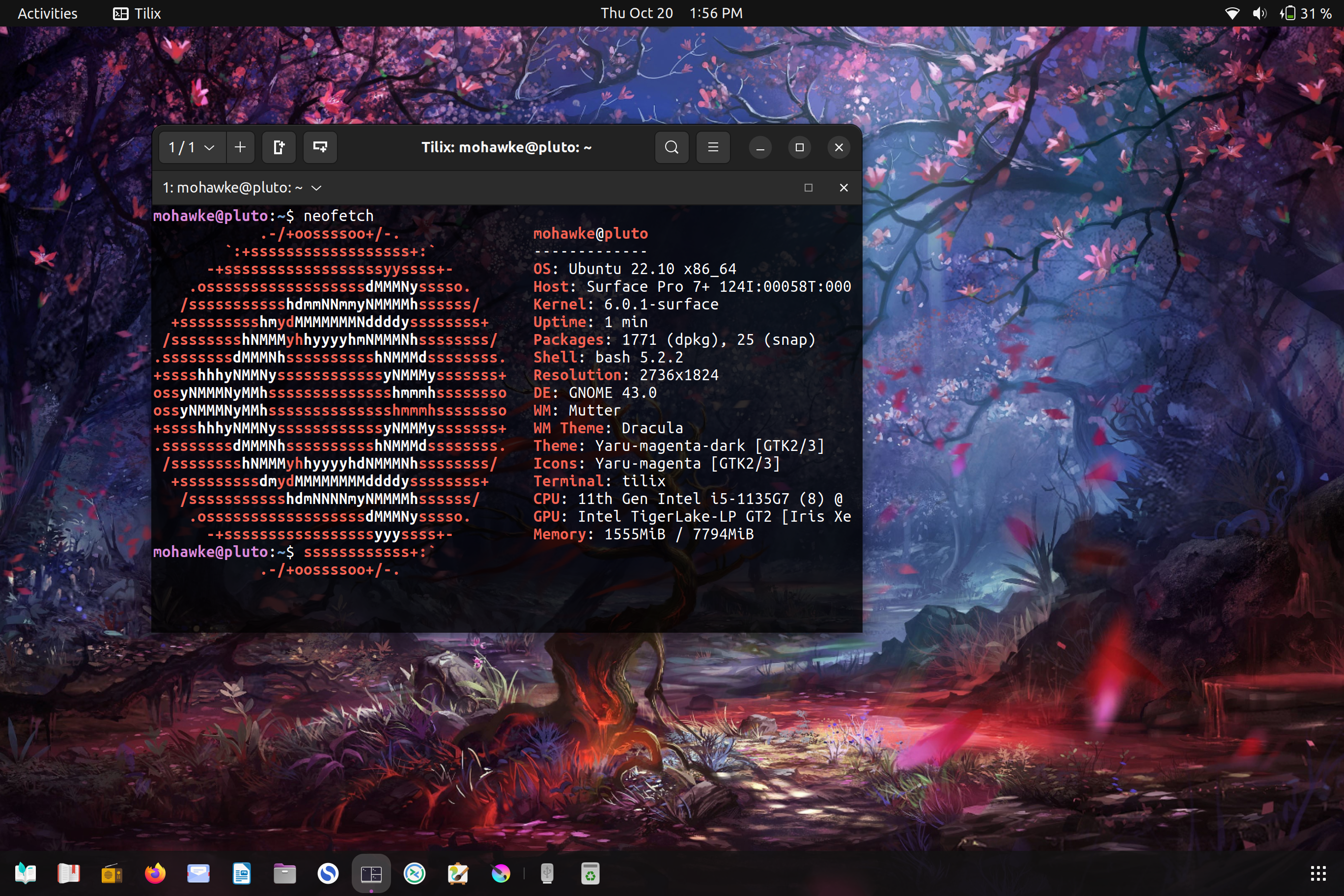Open the Tilix app menu in top bar

click(x=137, y=13)
